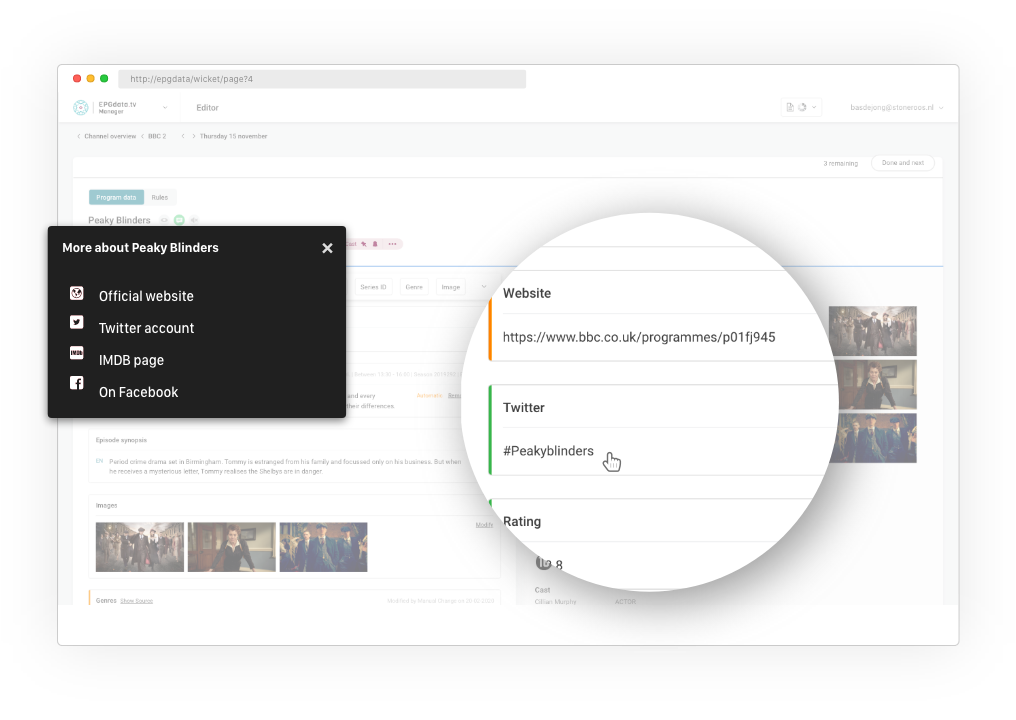Click the Genre button
Viewport: 1016px width, 720px height.
[414, 287]
